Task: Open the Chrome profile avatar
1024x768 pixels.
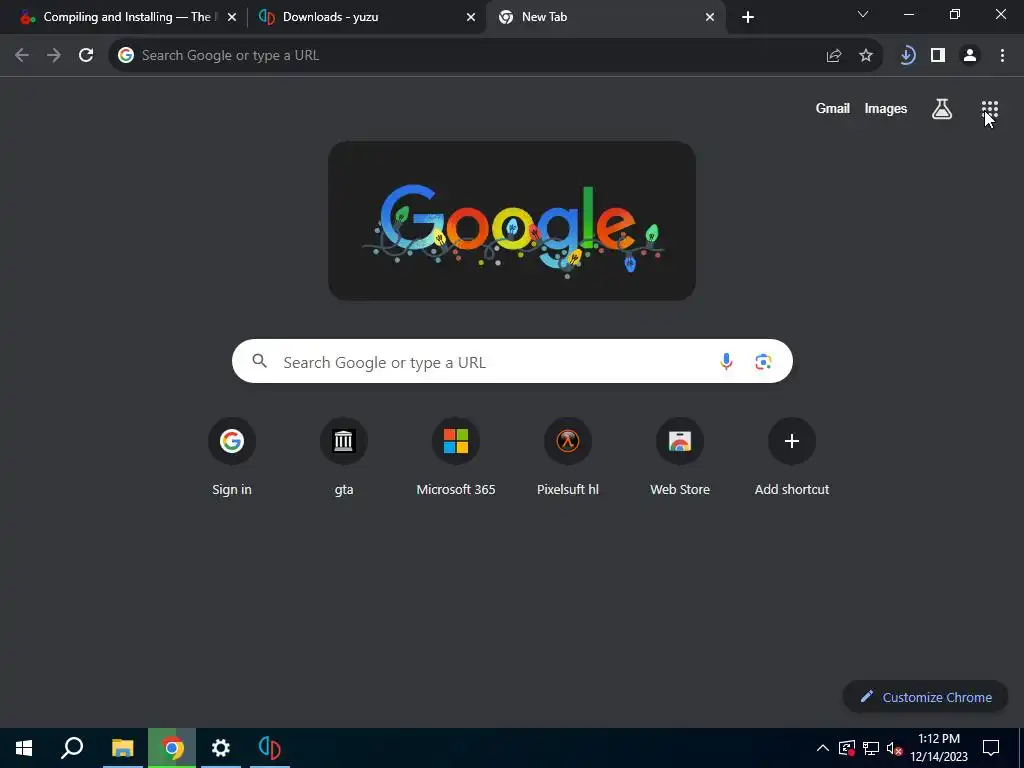Action: click(970, 56)
